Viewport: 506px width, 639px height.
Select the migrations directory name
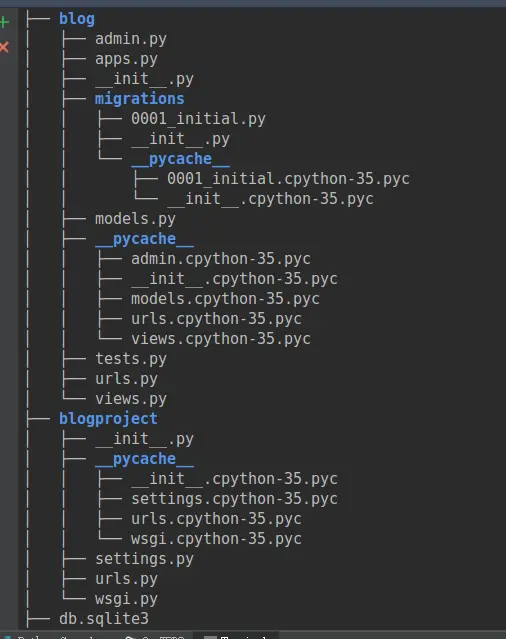click(140, 99)
